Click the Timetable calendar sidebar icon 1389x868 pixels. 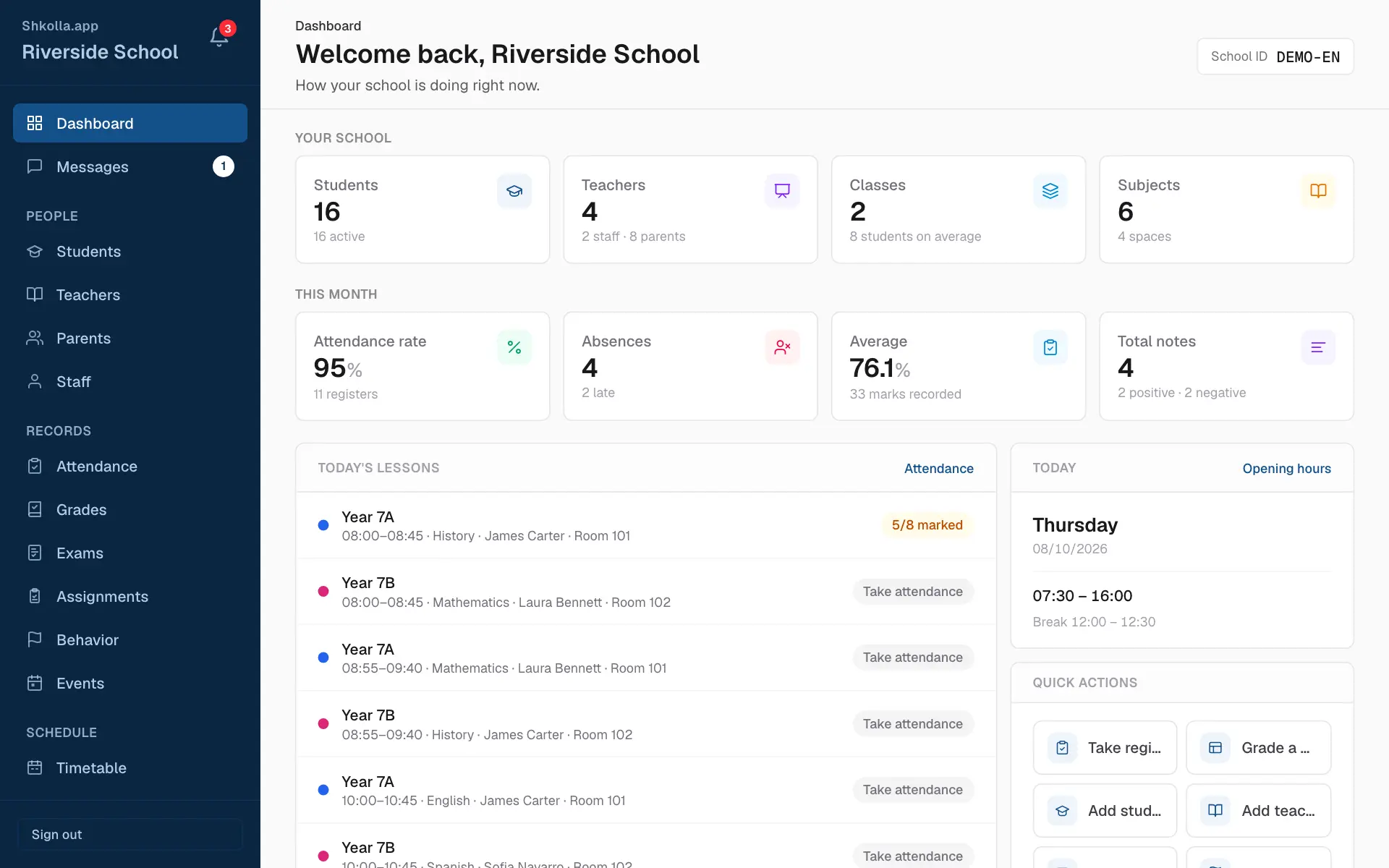35,767
